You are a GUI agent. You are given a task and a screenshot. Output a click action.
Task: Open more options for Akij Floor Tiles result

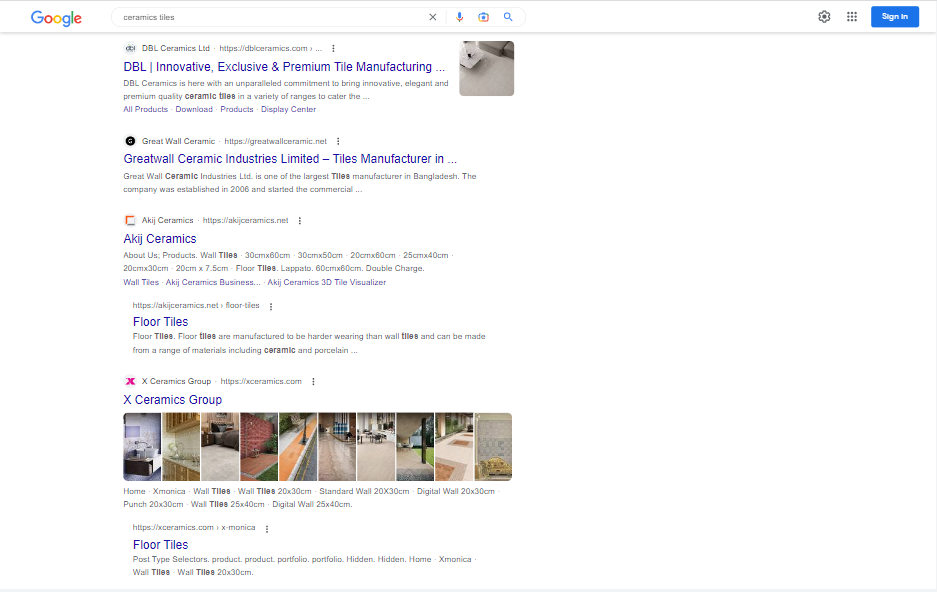tap(272, 305)
